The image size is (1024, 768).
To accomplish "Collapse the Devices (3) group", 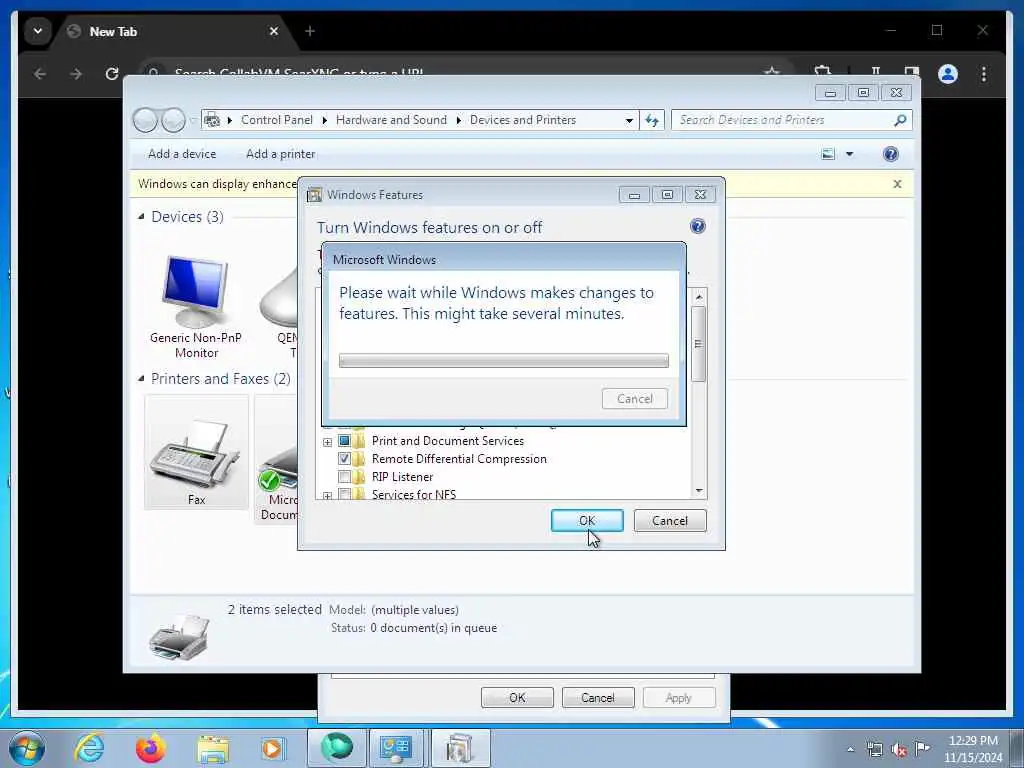I will tap(141, 216).
